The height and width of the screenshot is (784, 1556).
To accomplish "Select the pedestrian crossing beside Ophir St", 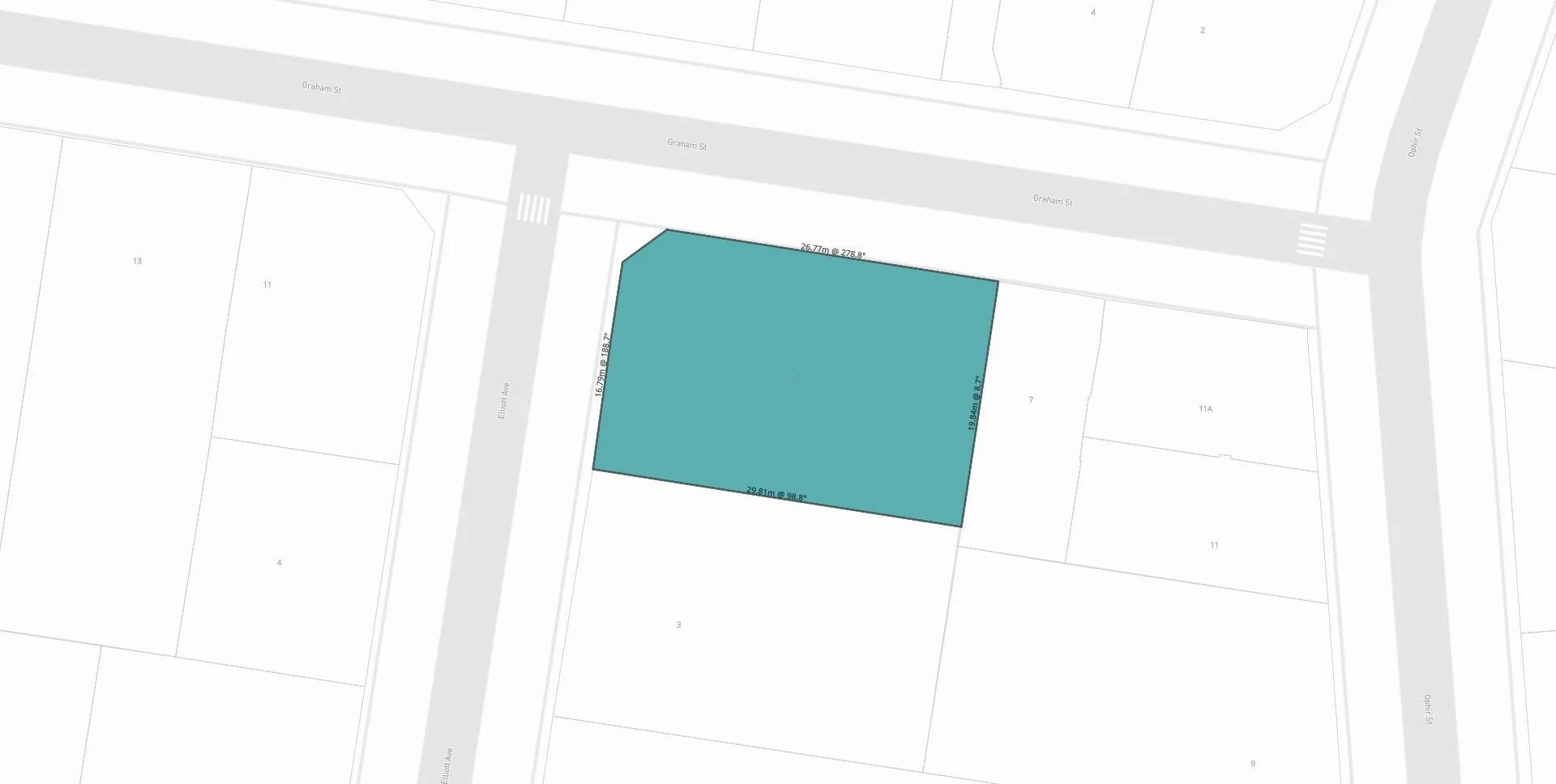I will pyautogui.click(x=1312, y=240).
